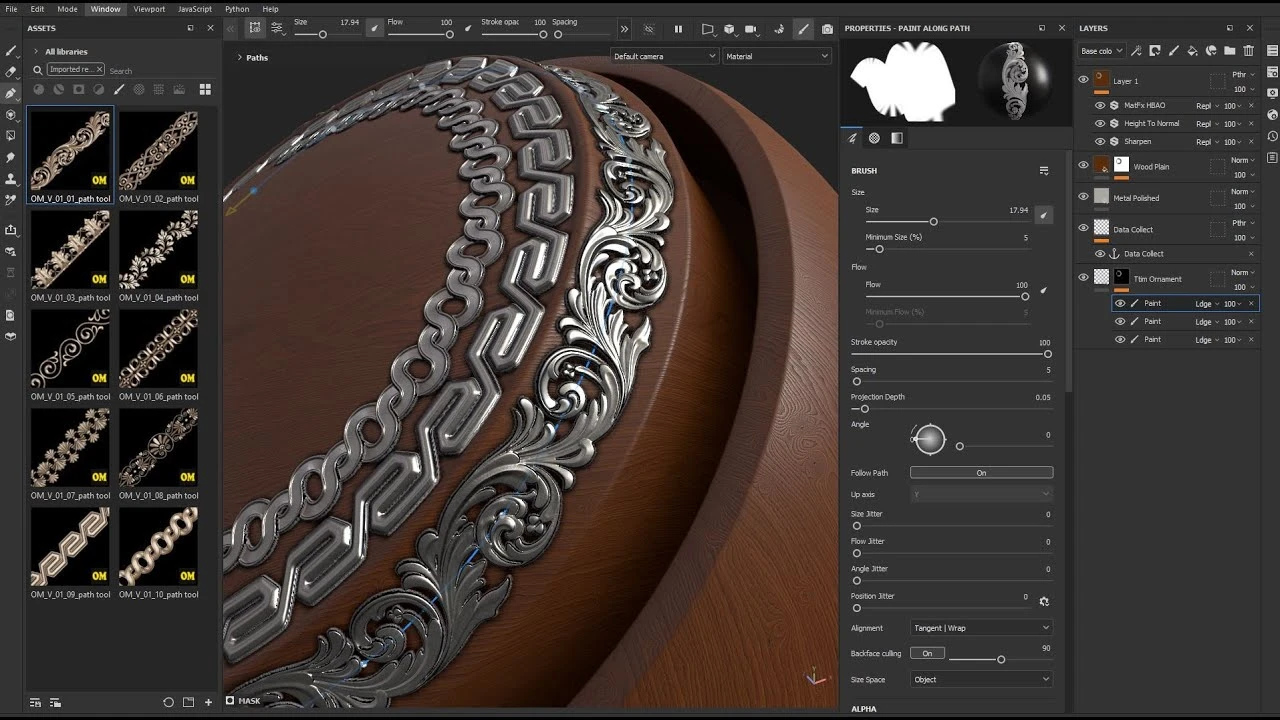
Task: Click the camera screenshot icon in toolbar
Action: (x=827, y=29)
